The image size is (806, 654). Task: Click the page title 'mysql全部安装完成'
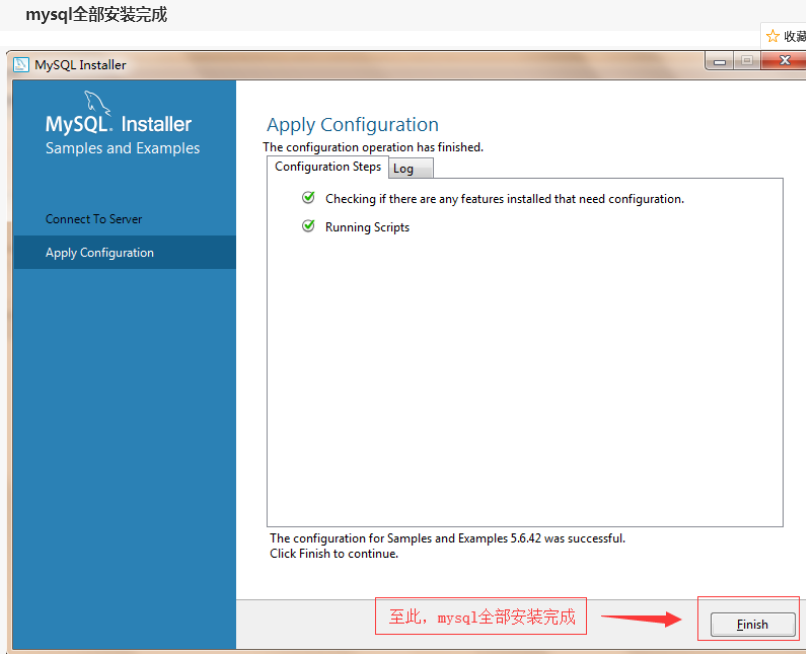(x=96, y=14)
